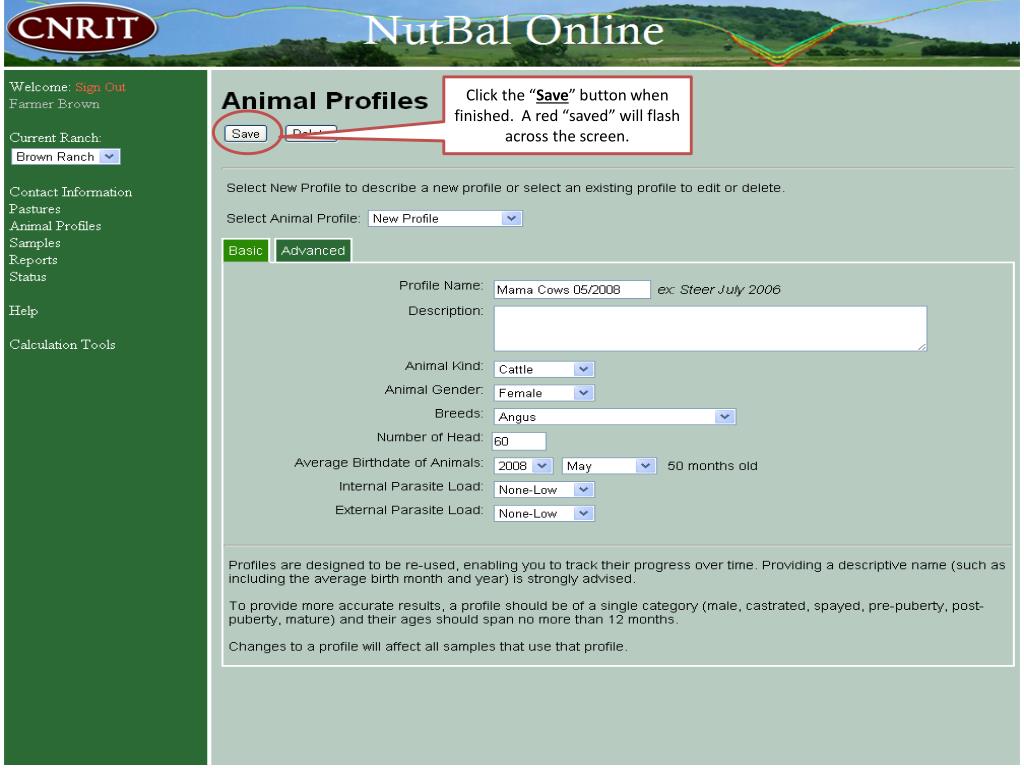Screen dimensions: 1024x768
Task: Click the Profile Name field
Action: pos(572,289)
